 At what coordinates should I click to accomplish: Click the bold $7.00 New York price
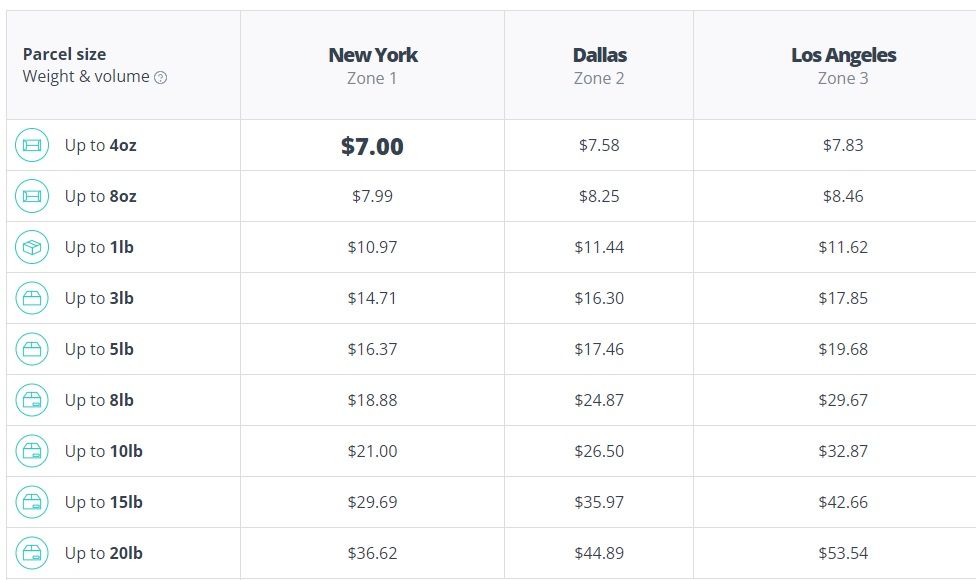pos(372,146)
